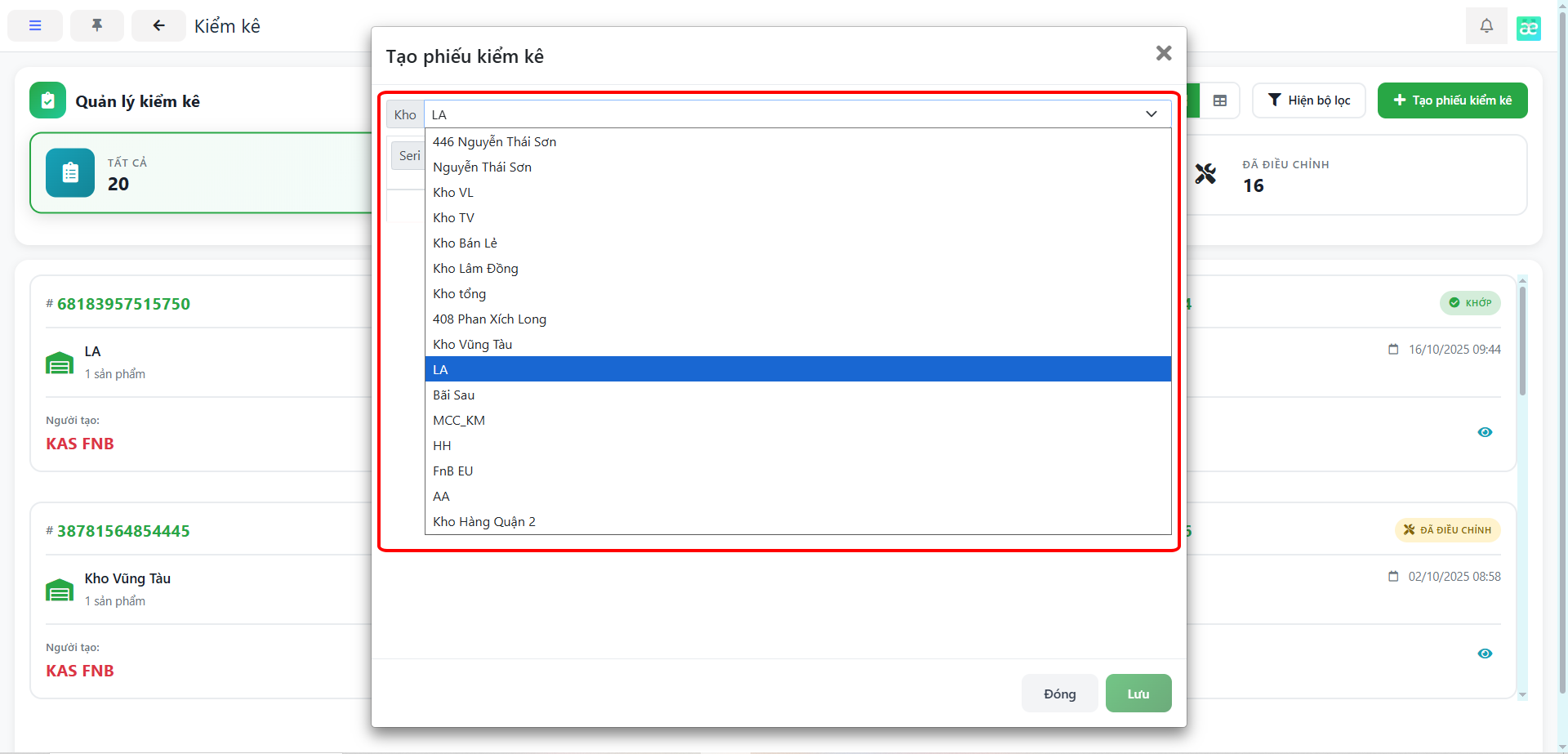Click the hamburger menu icon
Image resolution: width=1568 pixels, height=754 pixels.
point(35,26)
